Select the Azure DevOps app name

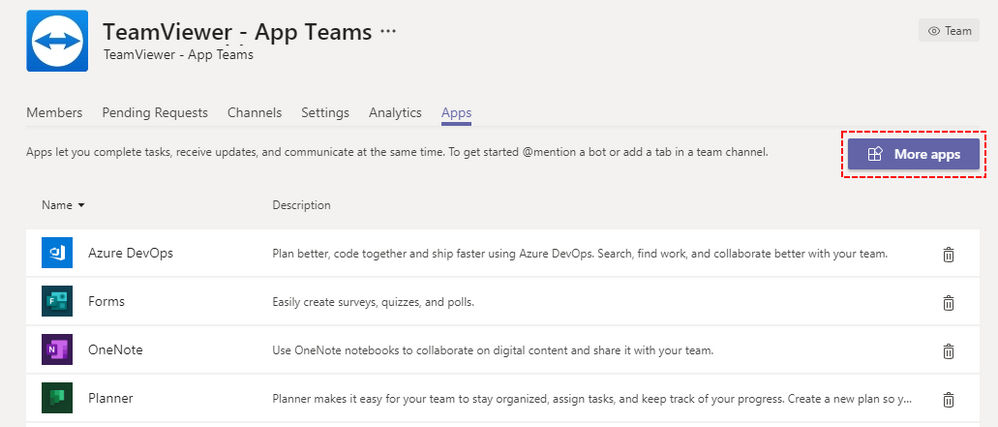click(130, 253)
